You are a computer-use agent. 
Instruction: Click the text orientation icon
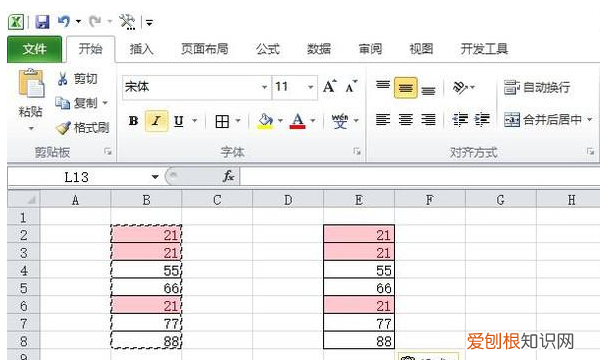460,88
